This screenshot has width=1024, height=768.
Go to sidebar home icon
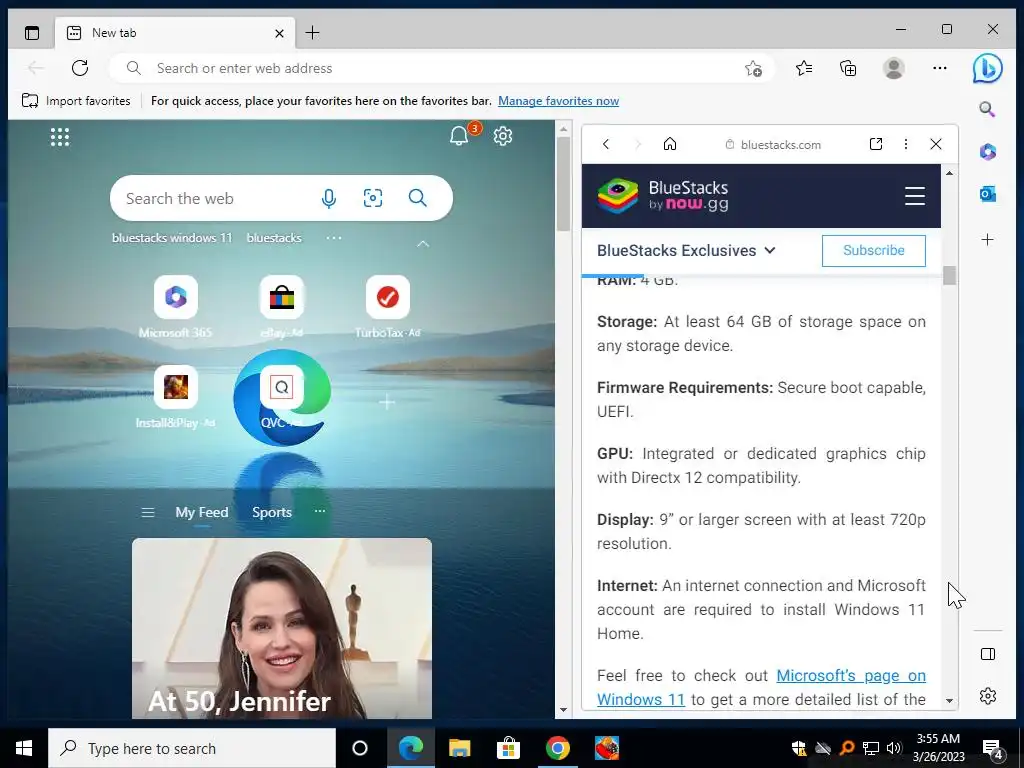[x=669, y=144]
